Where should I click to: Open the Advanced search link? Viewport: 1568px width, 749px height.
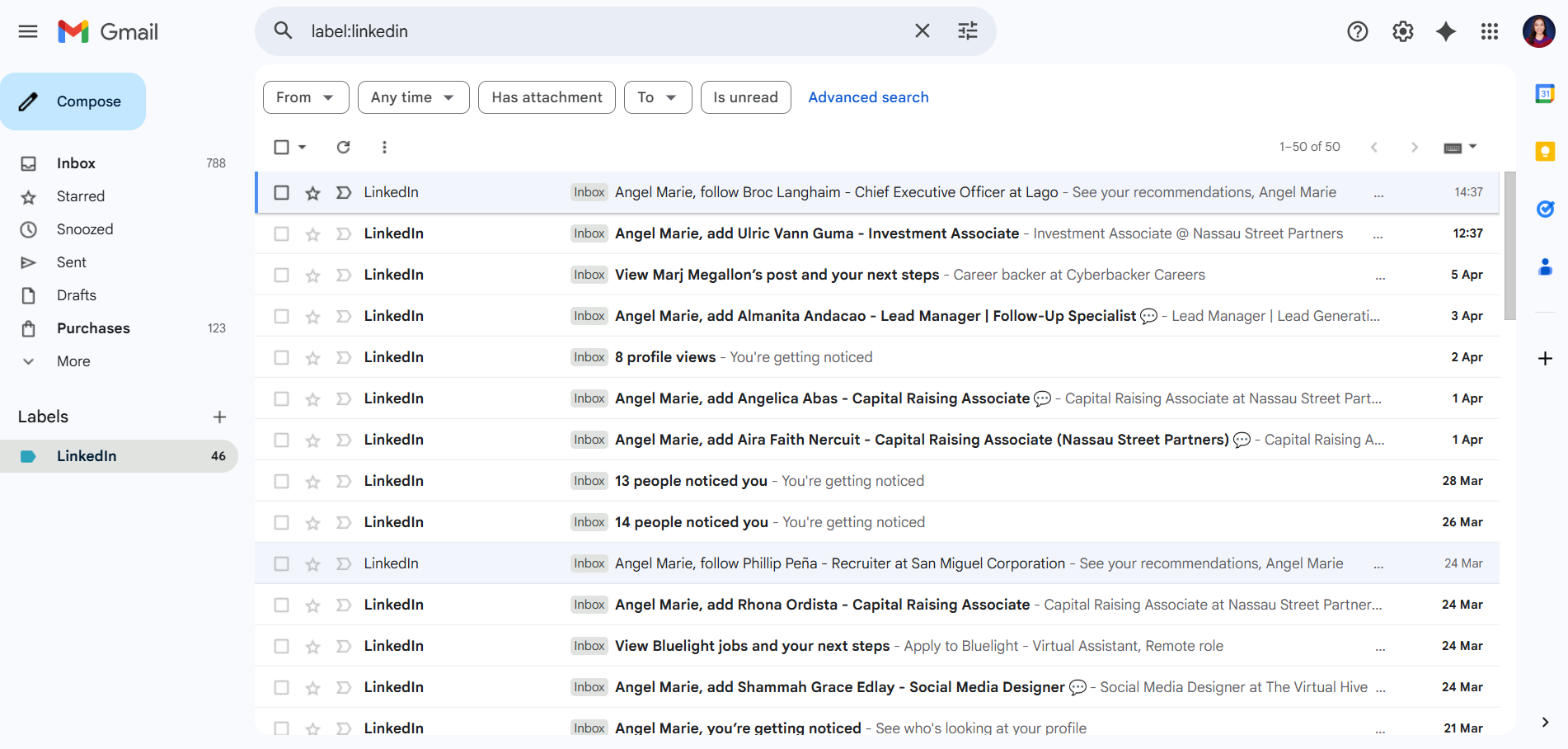[868, 97]
